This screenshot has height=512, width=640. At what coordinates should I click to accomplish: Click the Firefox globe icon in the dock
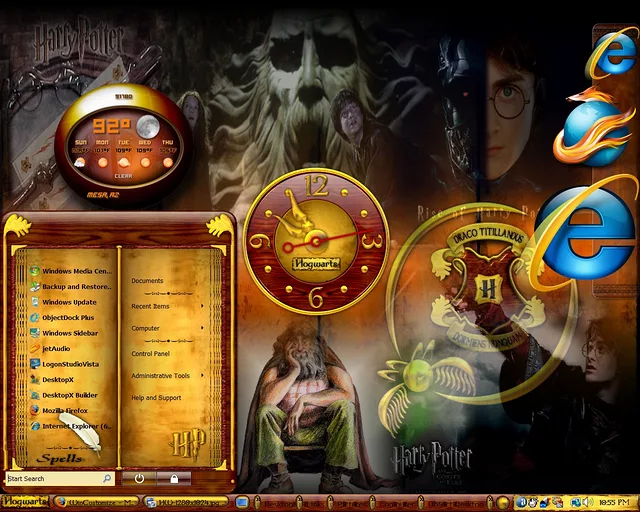[596, 128]
